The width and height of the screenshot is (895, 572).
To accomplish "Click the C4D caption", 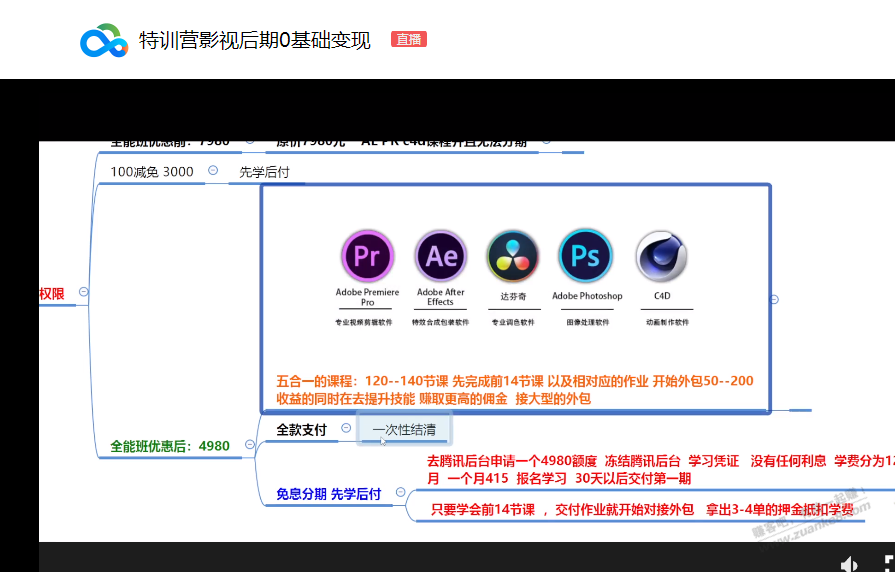I will [x=662, y=296].
